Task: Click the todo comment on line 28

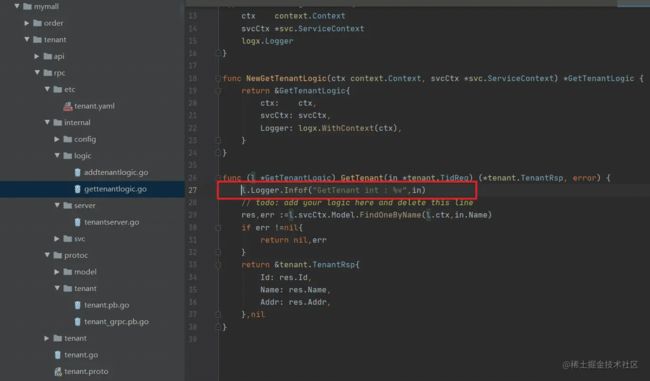Action: 357,202
